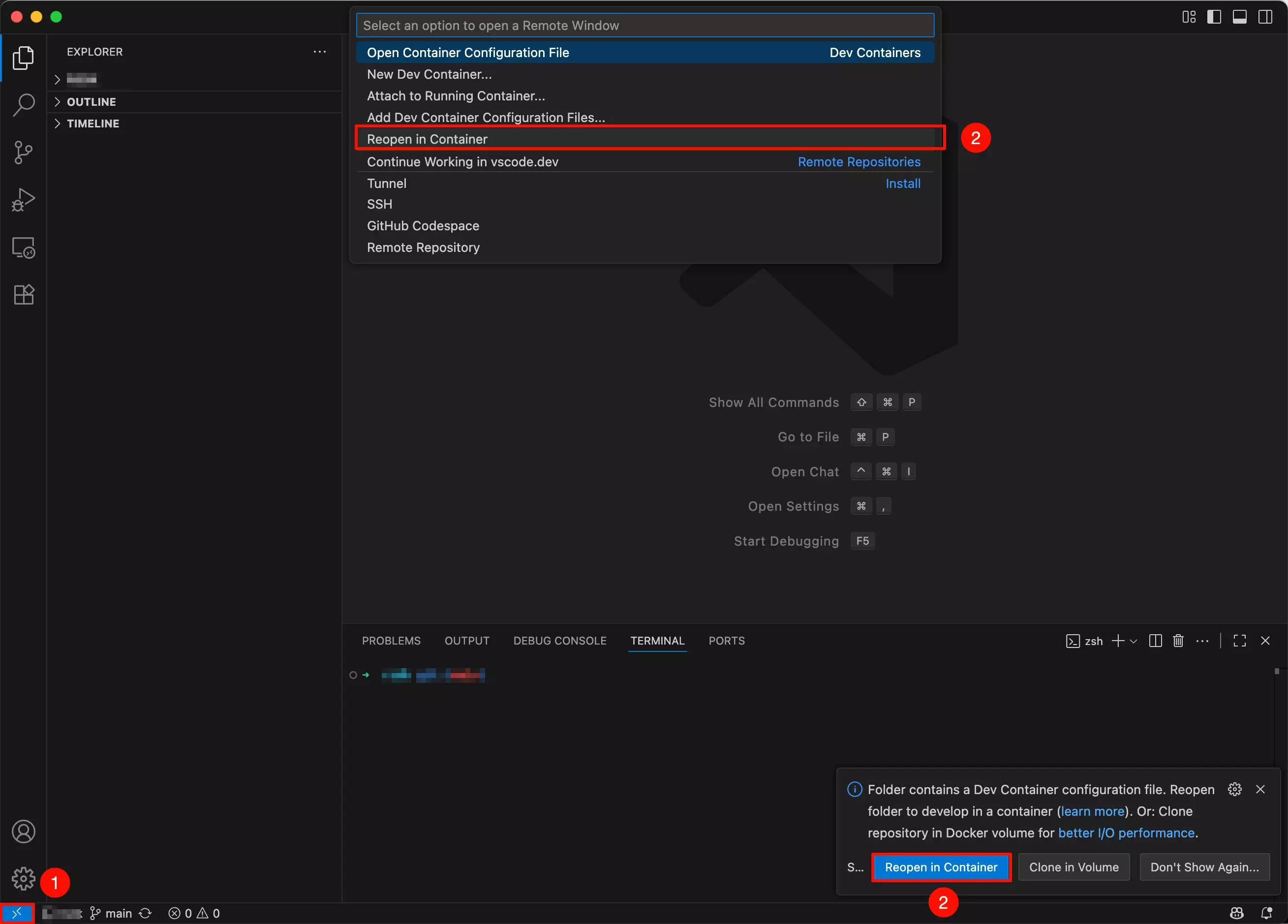Open the Extensions view
Screen dimensions: 1288x924
tap(23, 295)
